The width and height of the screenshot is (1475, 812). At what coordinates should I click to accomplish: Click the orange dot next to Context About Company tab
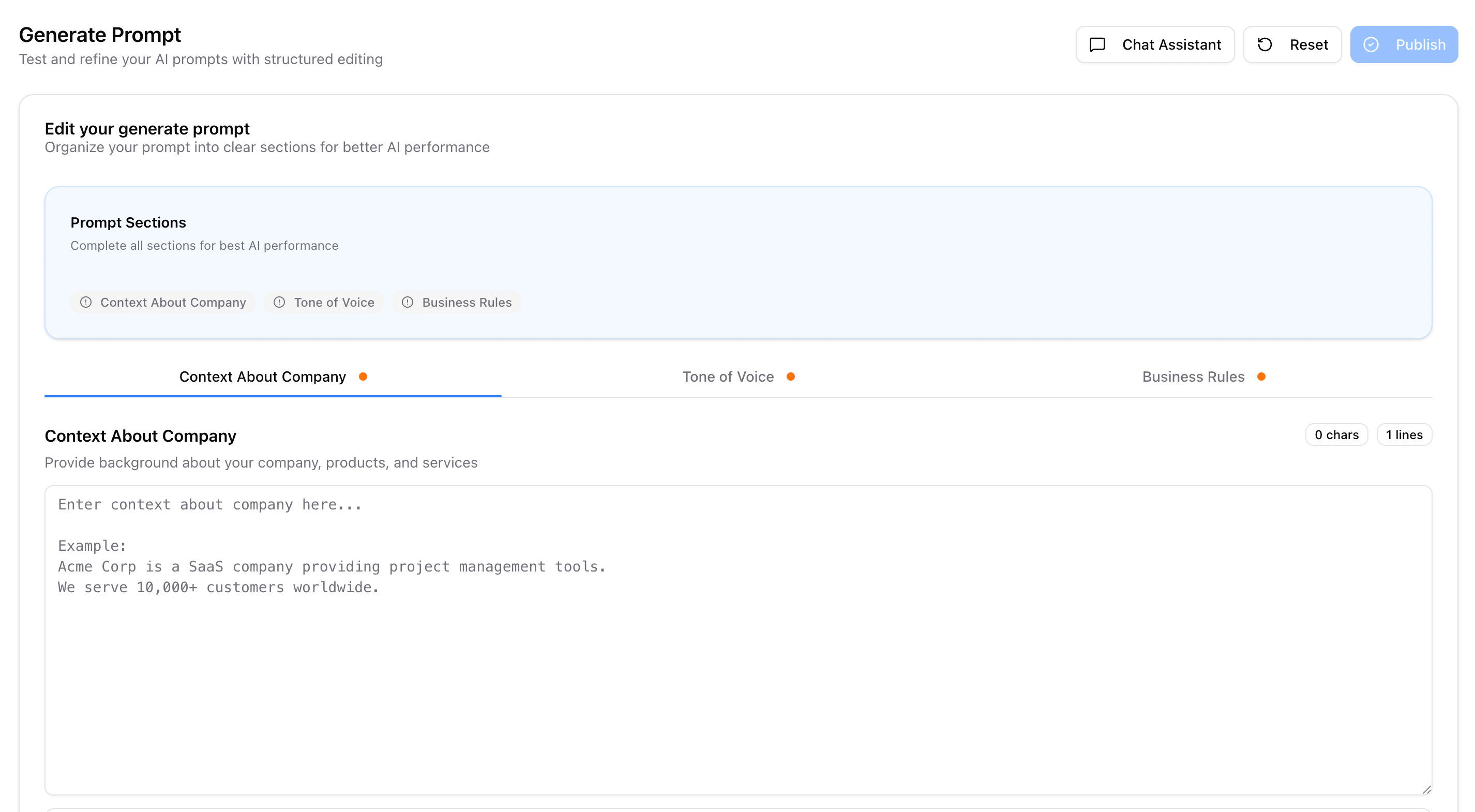(363, 377)
